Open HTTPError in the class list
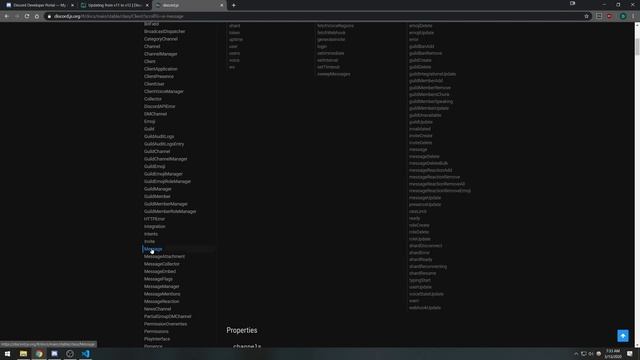The image size is (640, 360). tap(155, 219)
